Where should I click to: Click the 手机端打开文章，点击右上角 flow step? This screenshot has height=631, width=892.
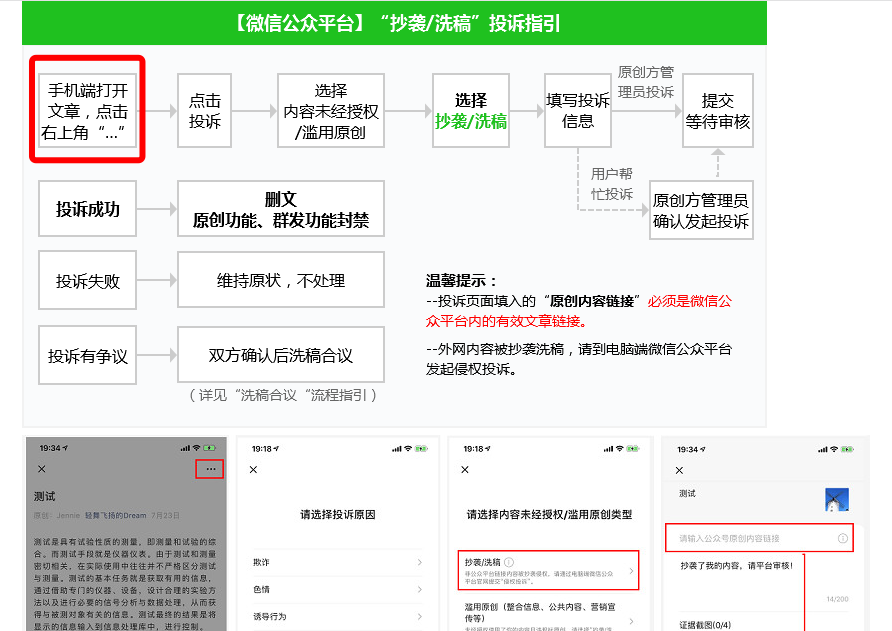click(87, 110)
